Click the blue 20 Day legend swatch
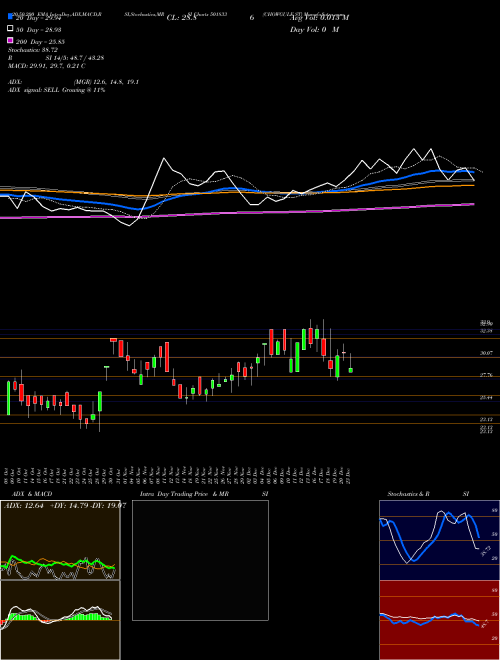500x660 pixels. pos(10,16)
